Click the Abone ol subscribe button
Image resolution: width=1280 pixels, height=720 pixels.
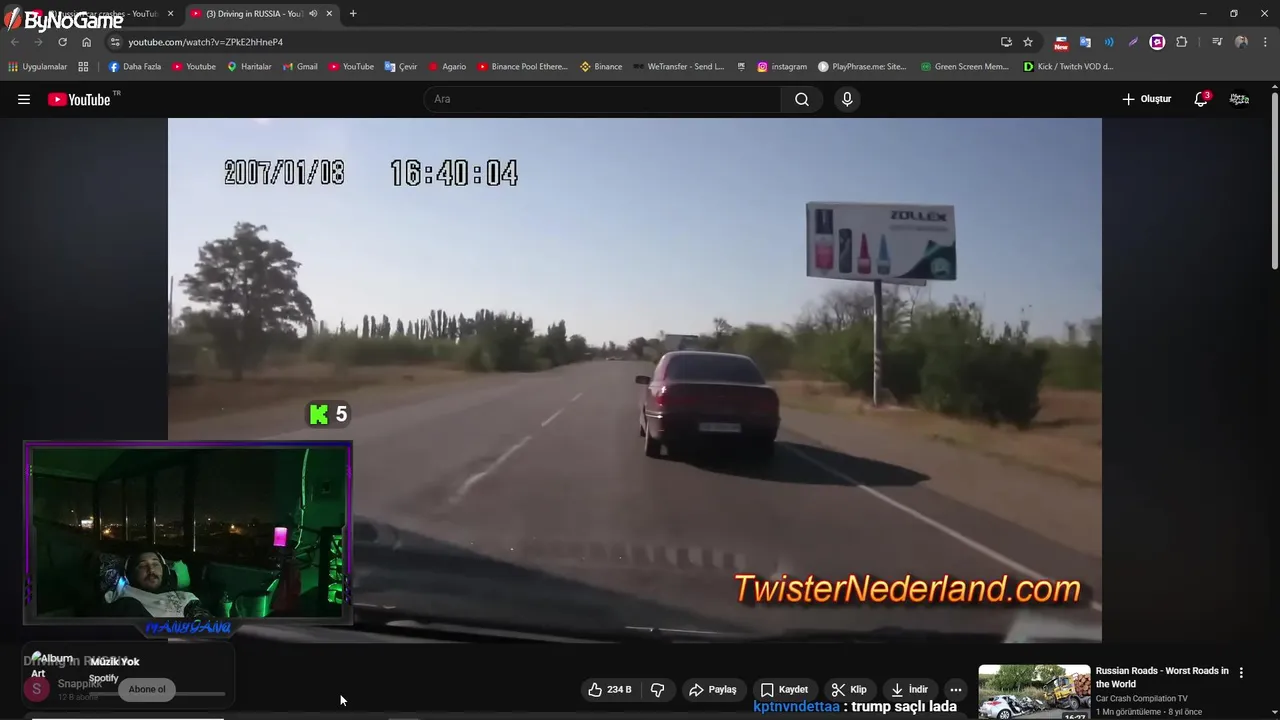click(147, 689)
